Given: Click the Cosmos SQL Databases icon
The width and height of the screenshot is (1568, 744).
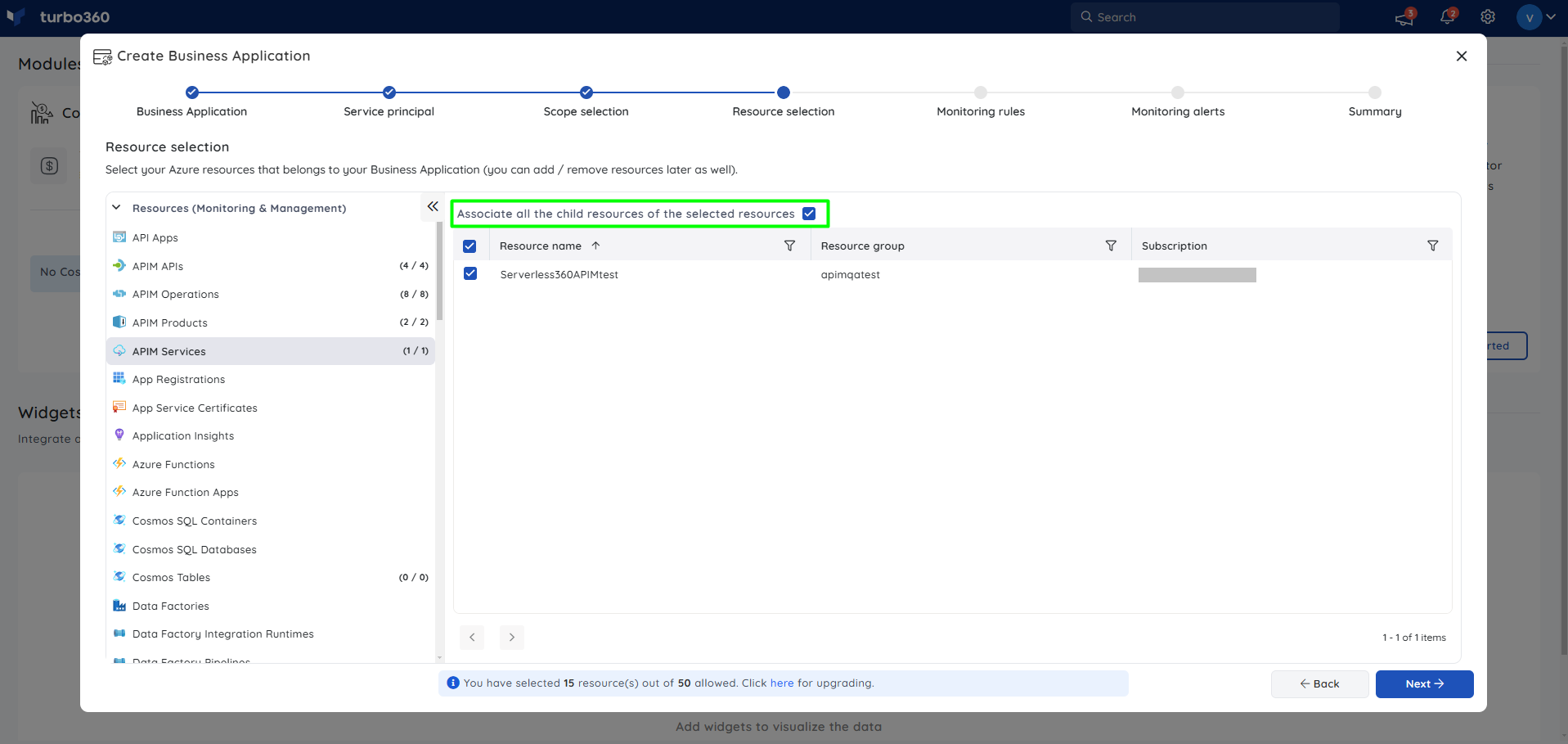Looking at the screenshot, I should pyautogui.click(x=119, y=548).
